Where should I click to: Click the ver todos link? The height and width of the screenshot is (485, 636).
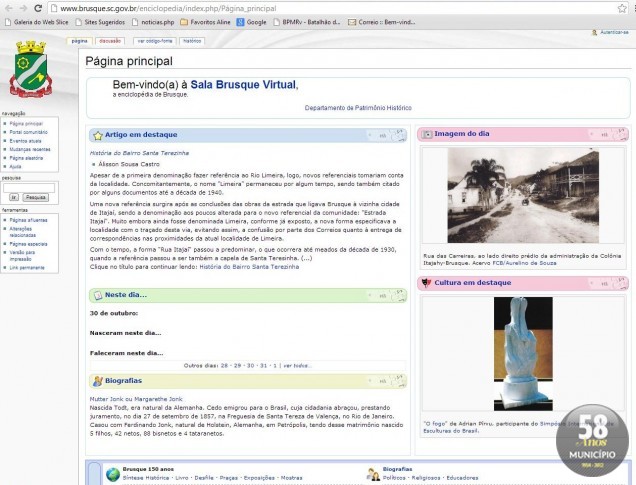[x=297, y=366]
